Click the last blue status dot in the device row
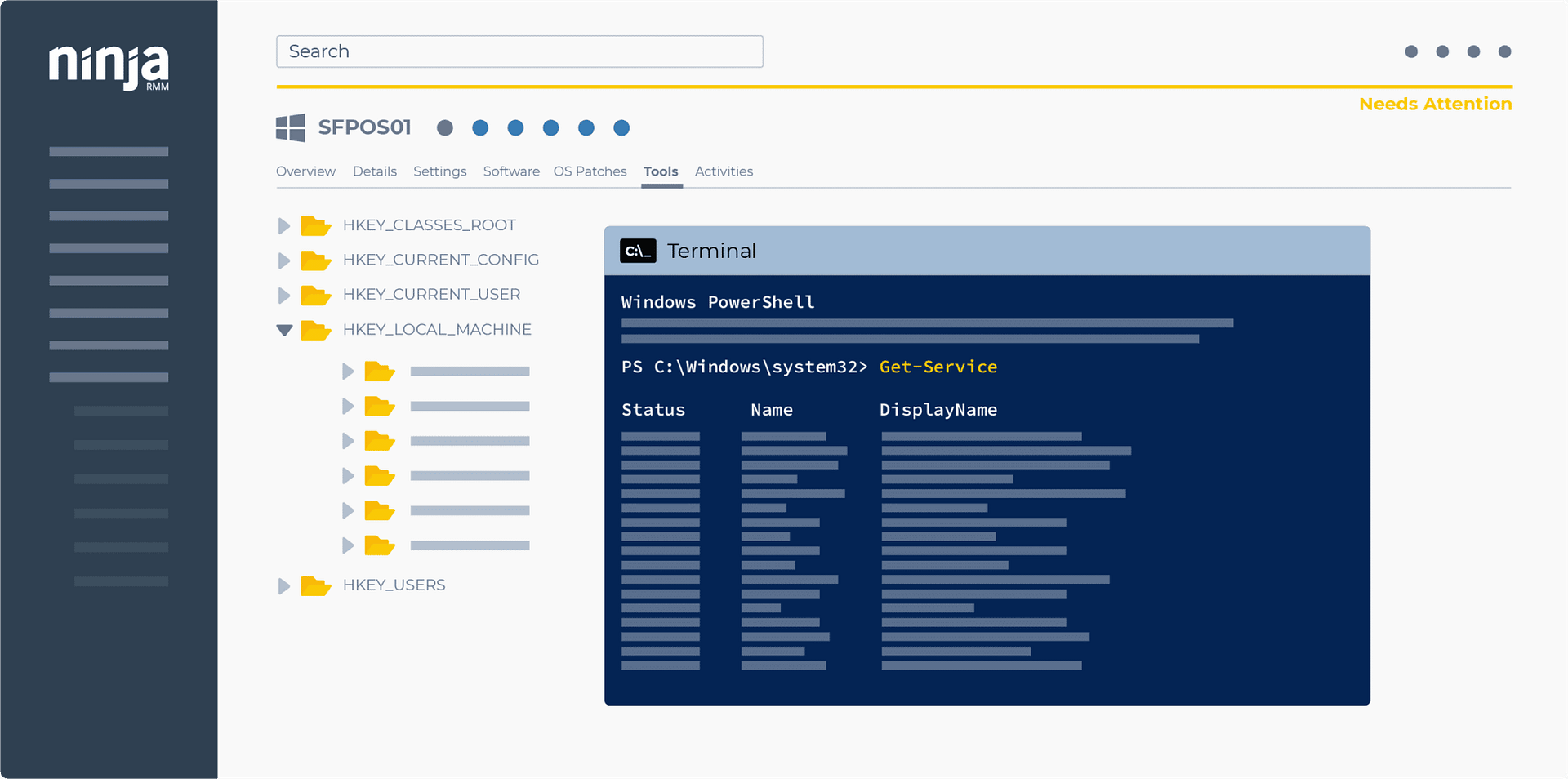This screenshot has height=779, width=1568. pyautogui.click(x=621, y=128)
